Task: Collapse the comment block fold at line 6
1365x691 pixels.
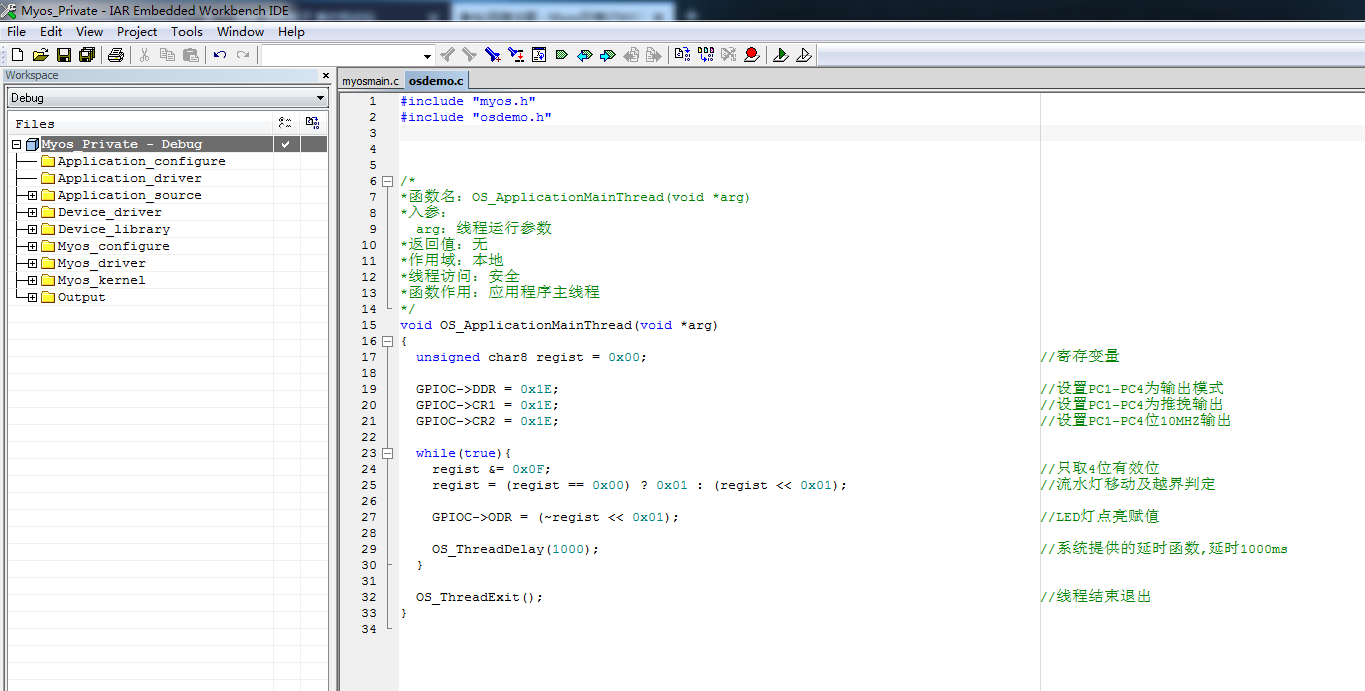Action: tap(387, 181)
